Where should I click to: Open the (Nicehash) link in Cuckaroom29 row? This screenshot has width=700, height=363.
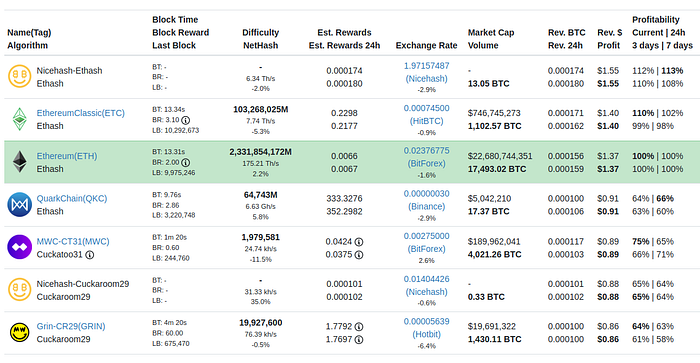click(426, 292)
